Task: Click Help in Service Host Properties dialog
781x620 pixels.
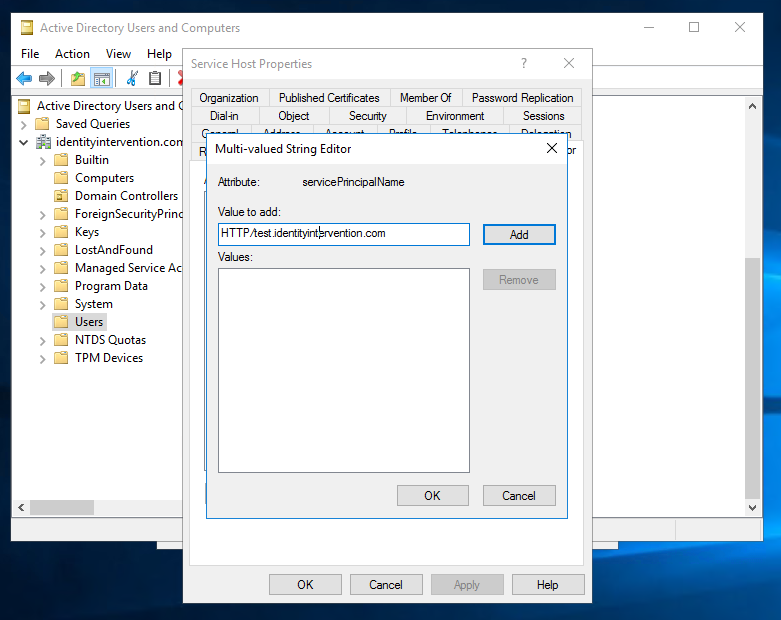Action: tap(548, 585)
